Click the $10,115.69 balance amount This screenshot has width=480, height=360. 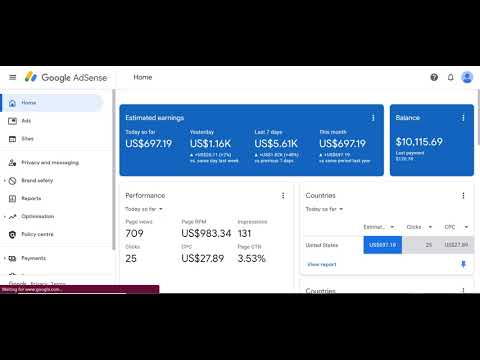[419, 142]
